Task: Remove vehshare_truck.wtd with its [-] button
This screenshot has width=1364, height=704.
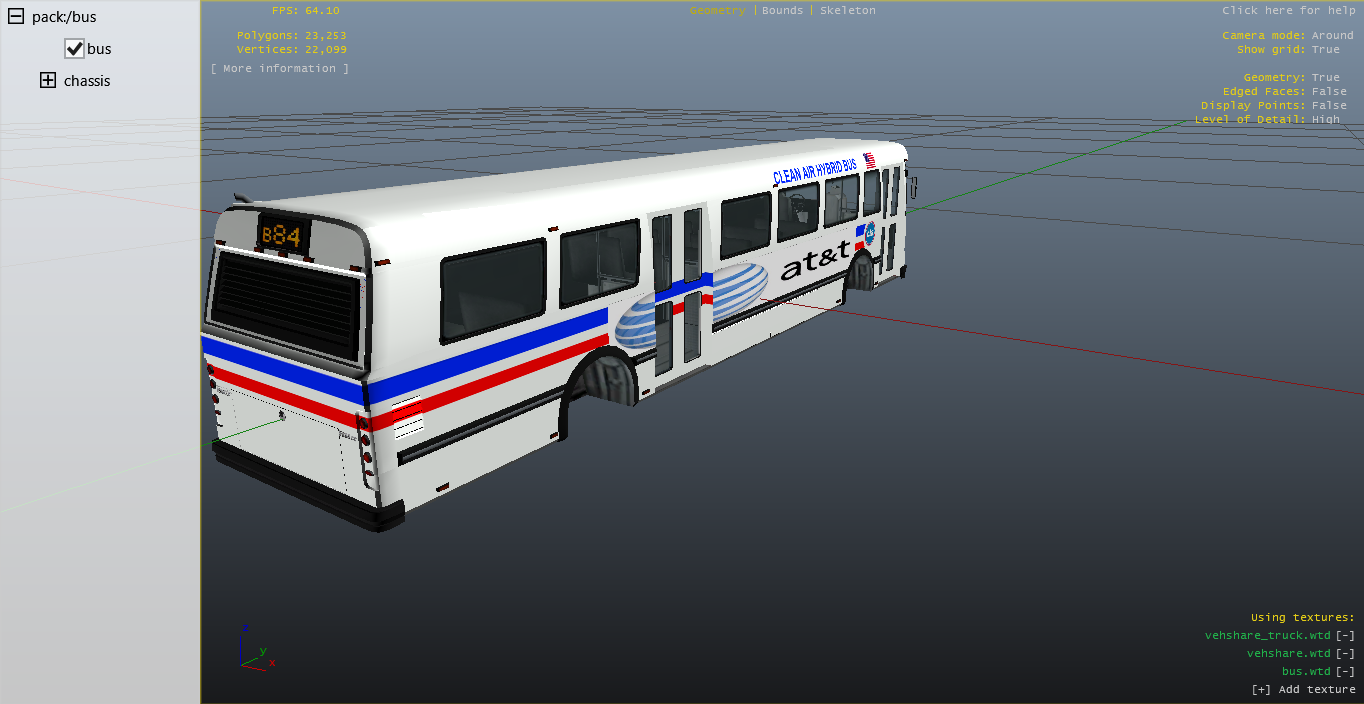Action: tap(1346, 635)
